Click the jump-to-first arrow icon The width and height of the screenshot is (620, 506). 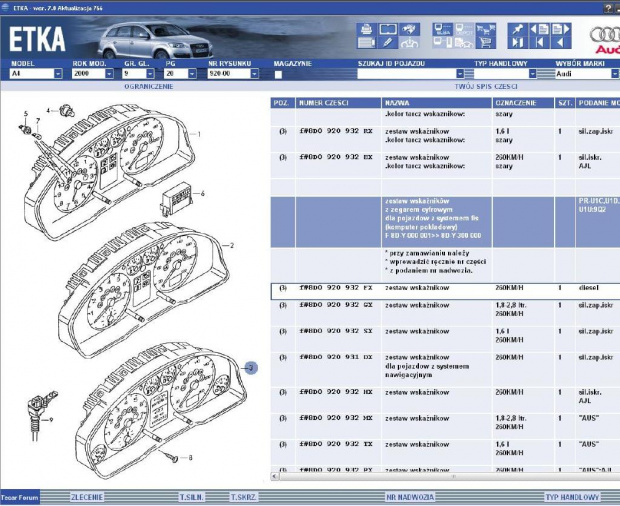tap(539, 42)
